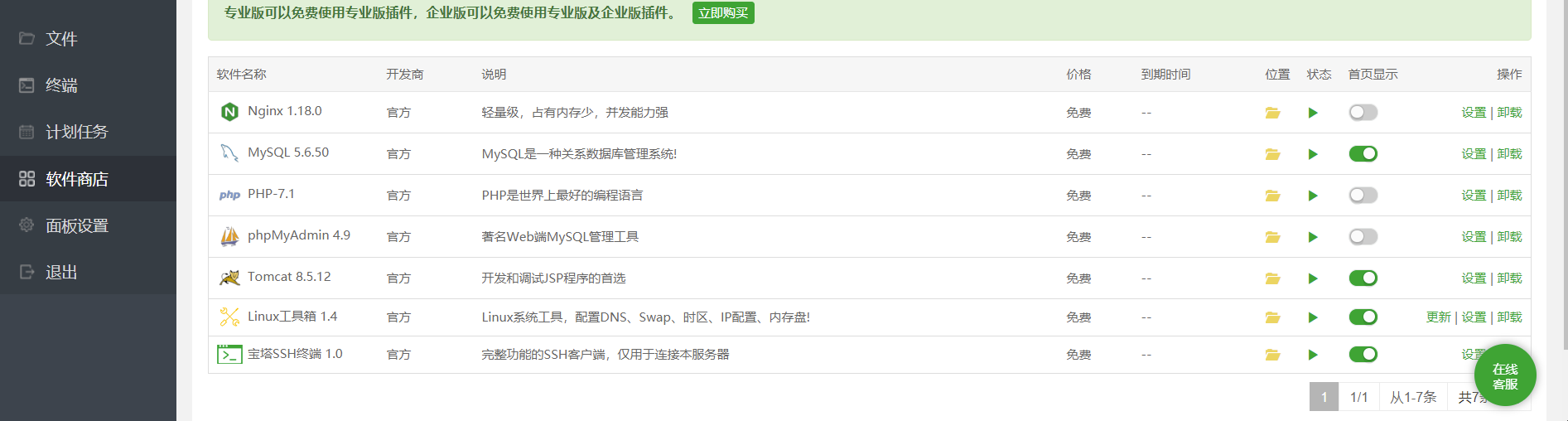Enable homepage display for Nginx
The width and height of the screenshot is (1568, 421).
(1363, 112)
